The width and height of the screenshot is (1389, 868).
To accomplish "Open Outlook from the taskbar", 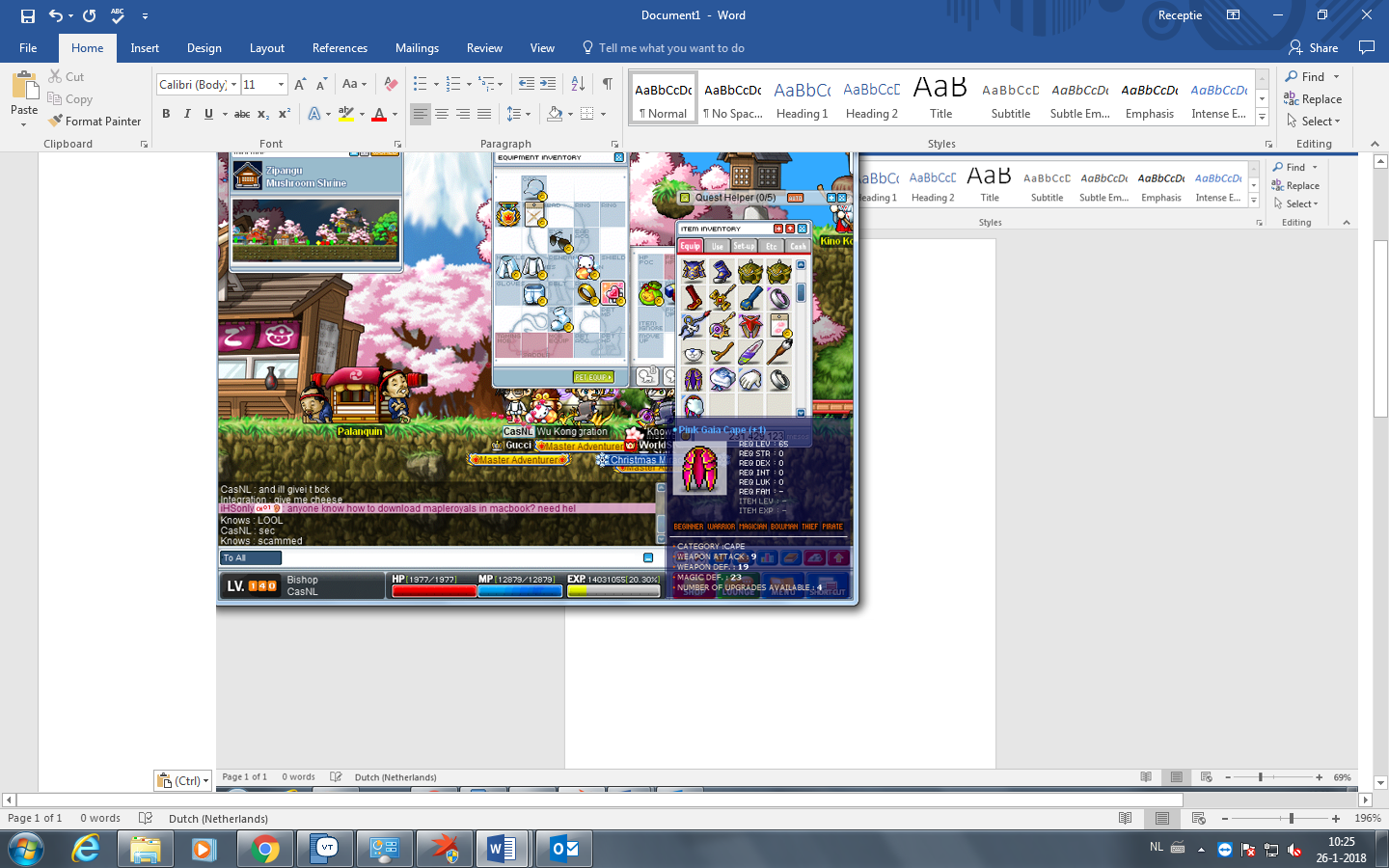I will pos(563,849).
